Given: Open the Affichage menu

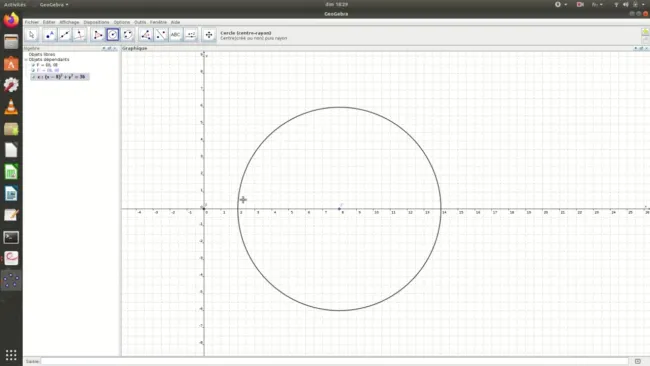Looking at the screenshot, I should pyautogui.click(x=69, y=22).
